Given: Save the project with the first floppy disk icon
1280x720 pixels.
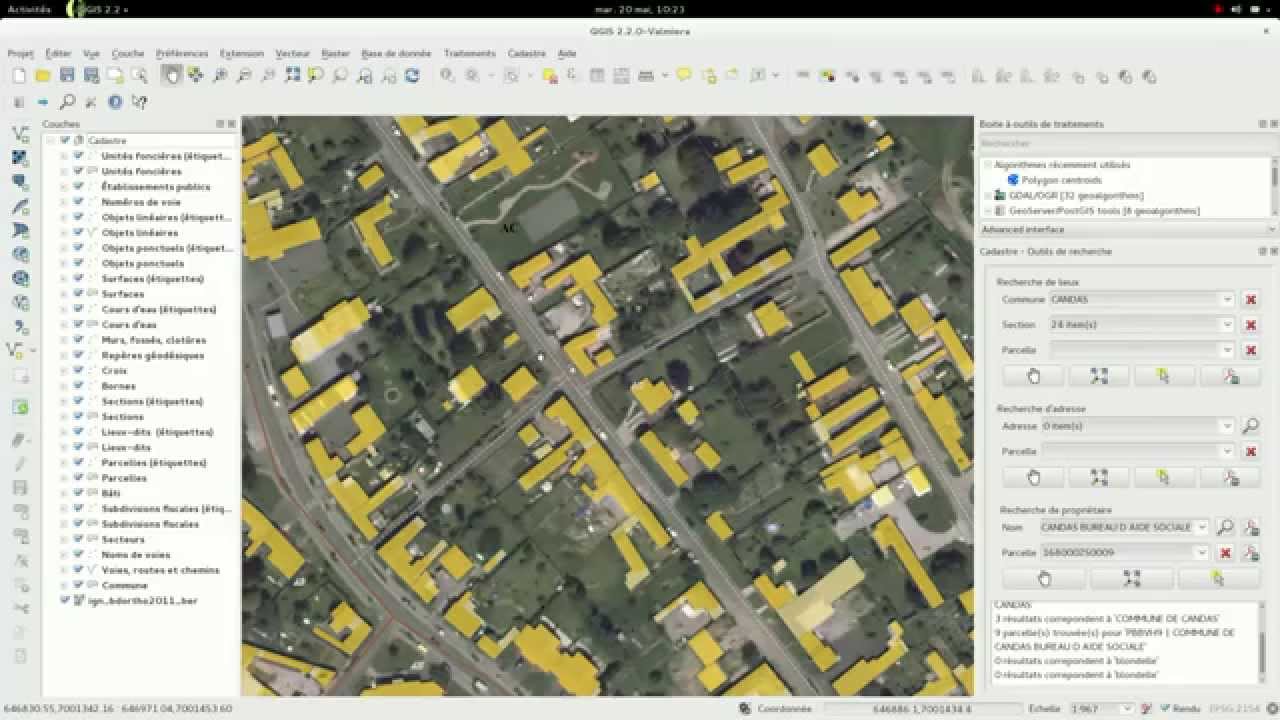Looking at the screenshot, I should tap(67, 76).
